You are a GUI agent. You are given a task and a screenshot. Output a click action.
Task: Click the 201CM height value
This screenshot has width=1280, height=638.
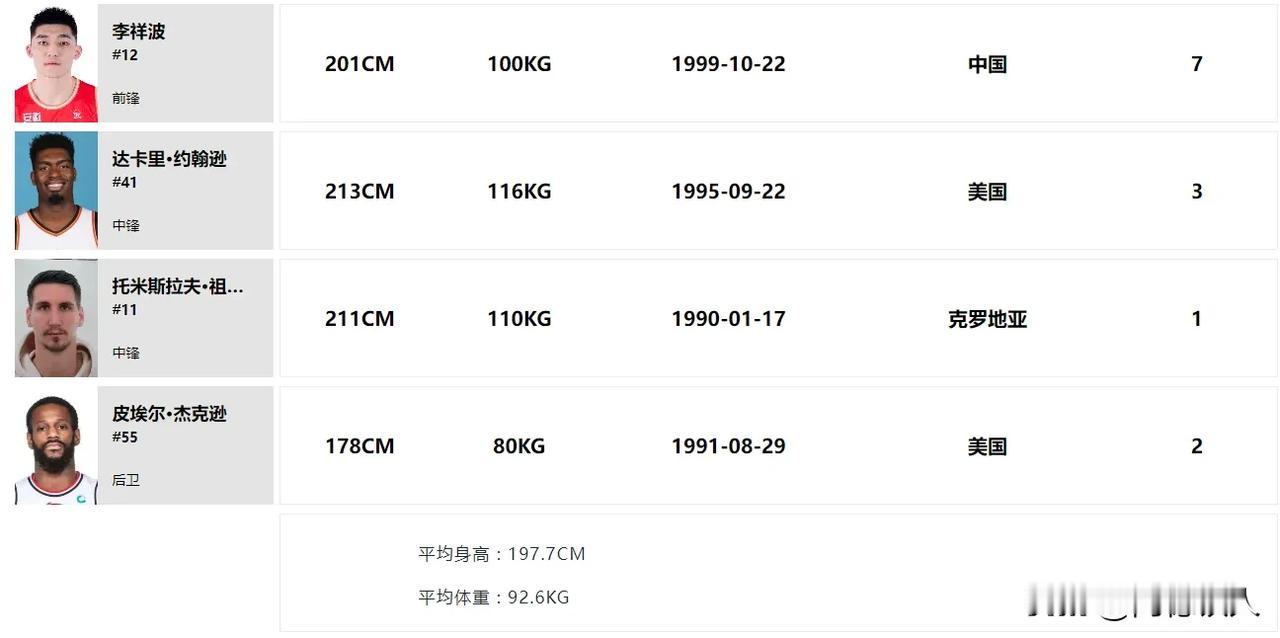360,64
